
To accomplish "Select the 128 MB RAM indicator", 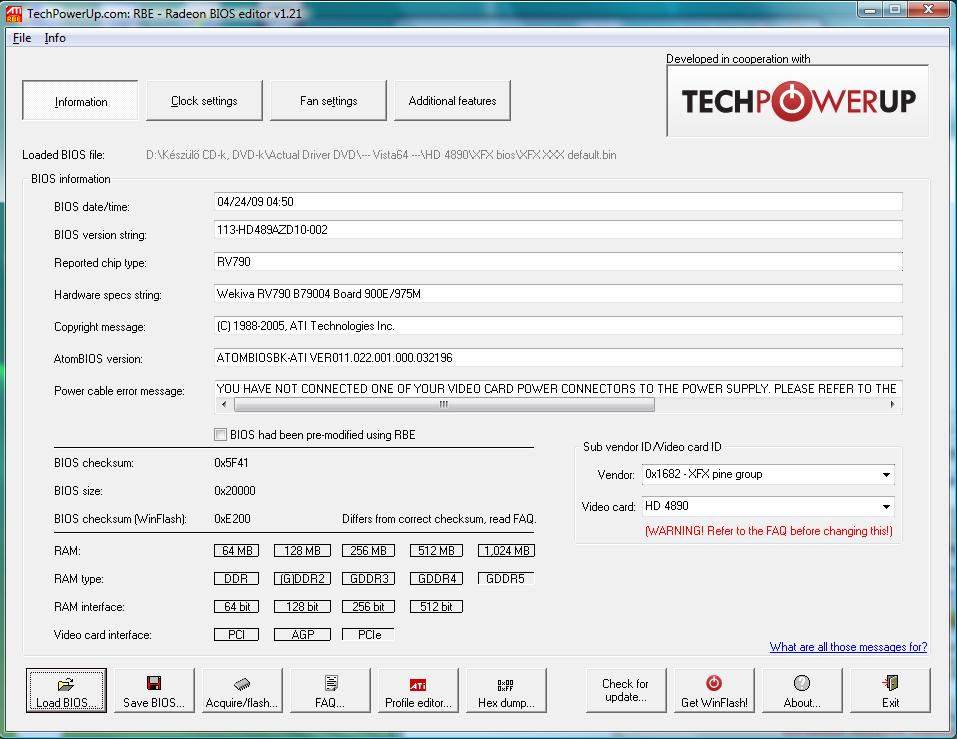I will 302,550.
